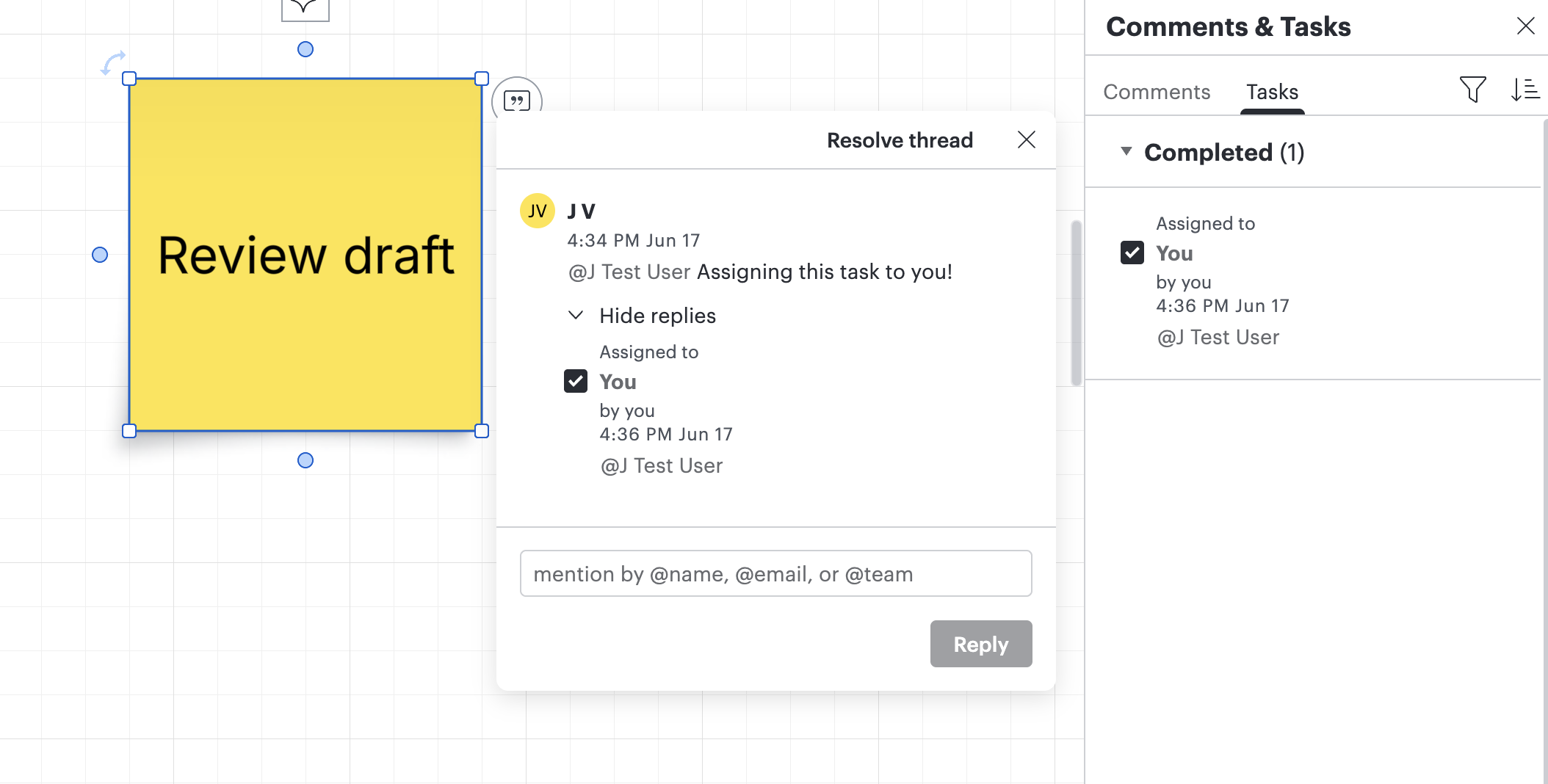The image size is (1548, 784).
Task: Collapse replies with Hide replies chevron
Action: 576,315
